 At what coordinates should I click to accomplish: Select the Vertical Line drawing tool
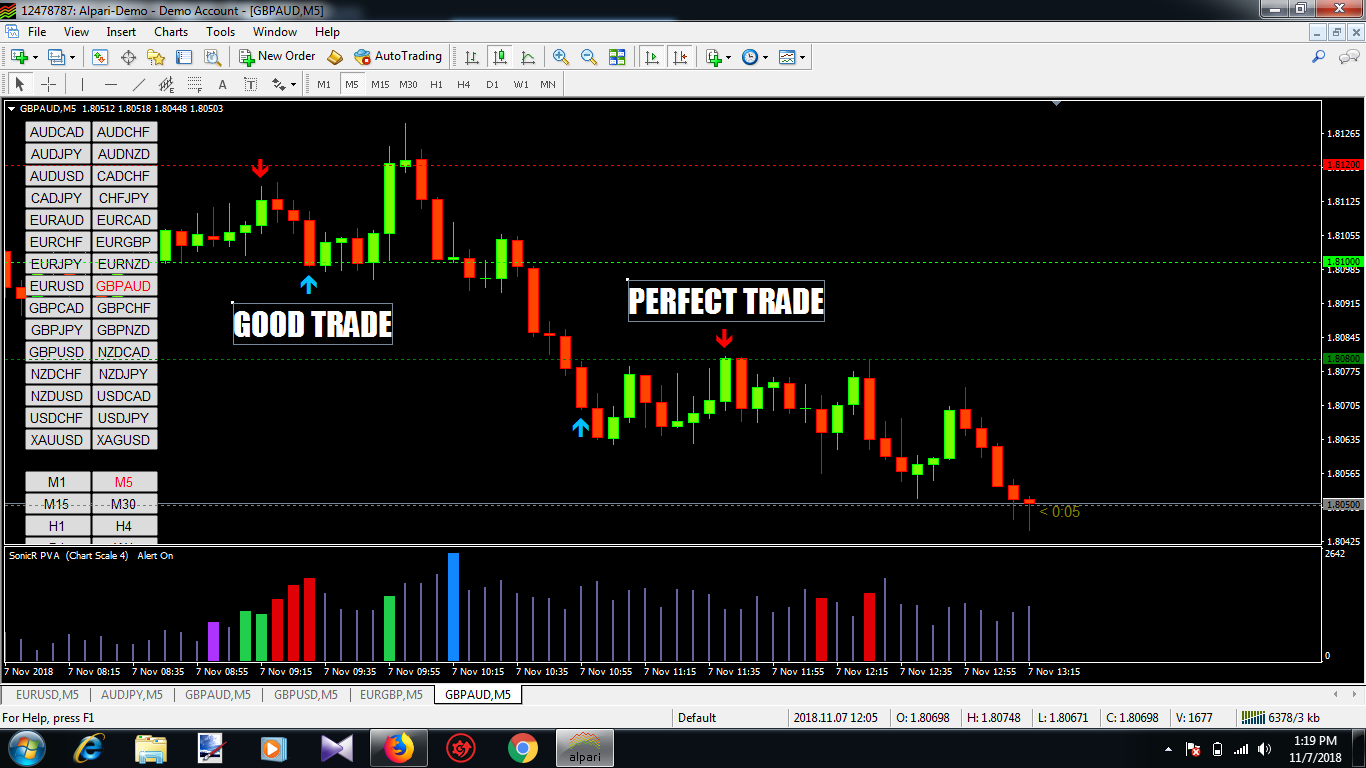(x=82, y=84)
